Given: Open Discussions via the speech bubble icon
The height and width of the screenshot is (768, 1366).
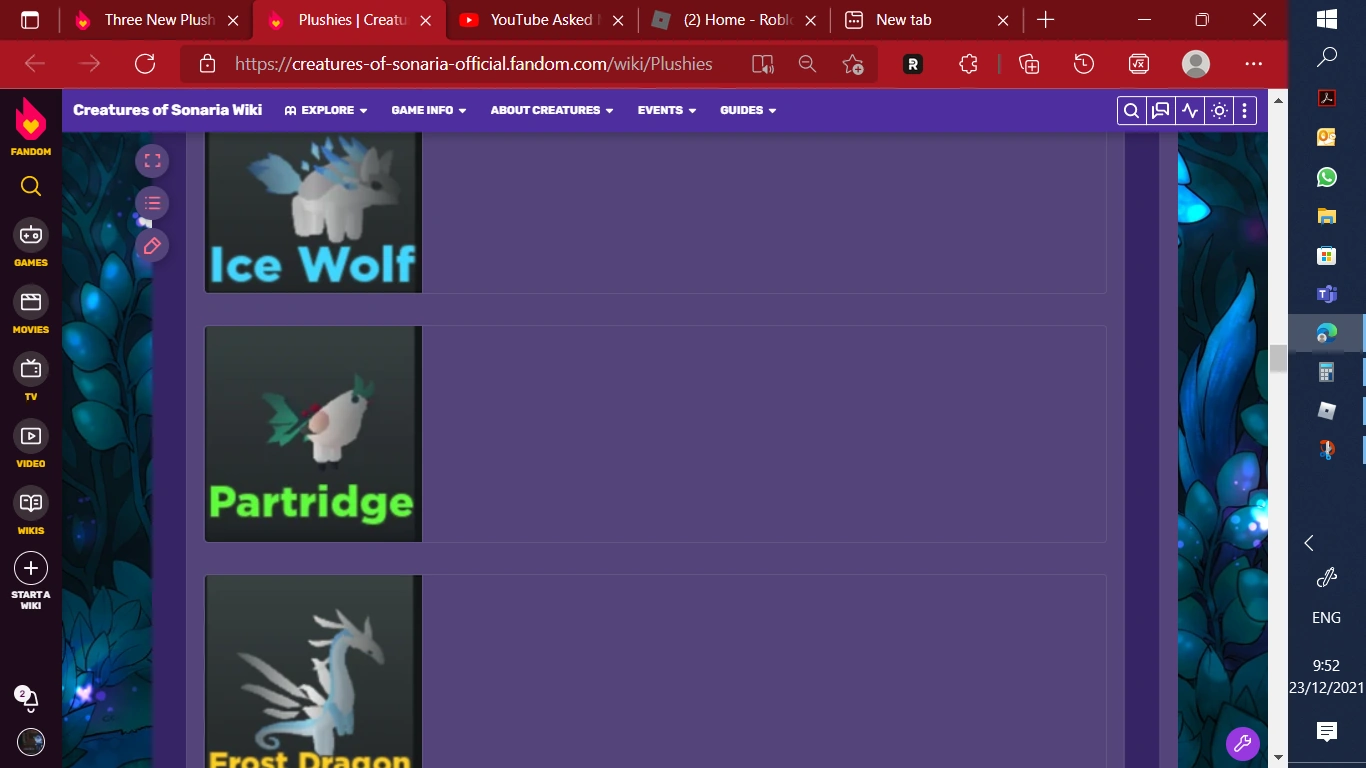Looking at the screenshot, I should (1159, 110).
